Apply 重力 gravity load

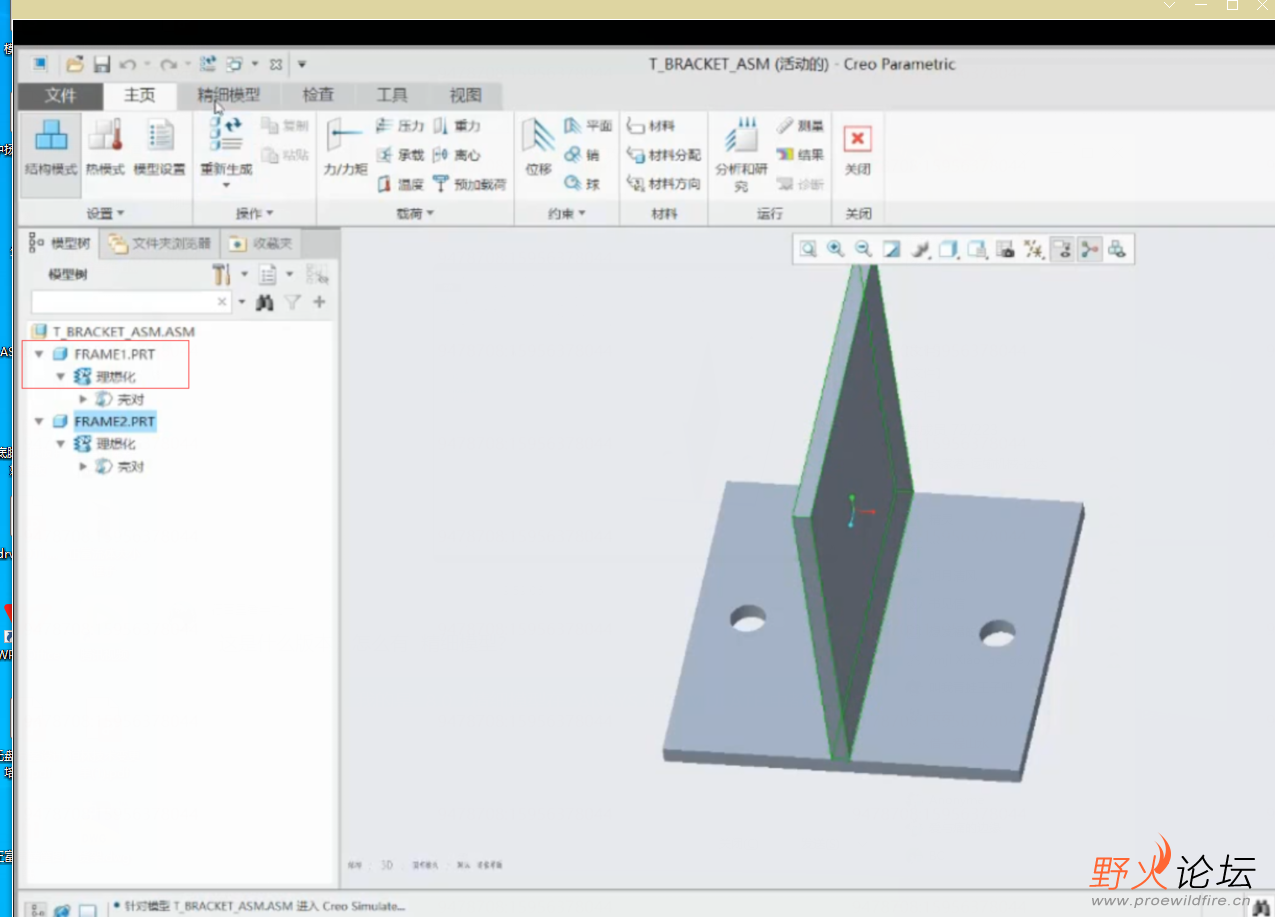pyautogui.click(x=457, y=126)
